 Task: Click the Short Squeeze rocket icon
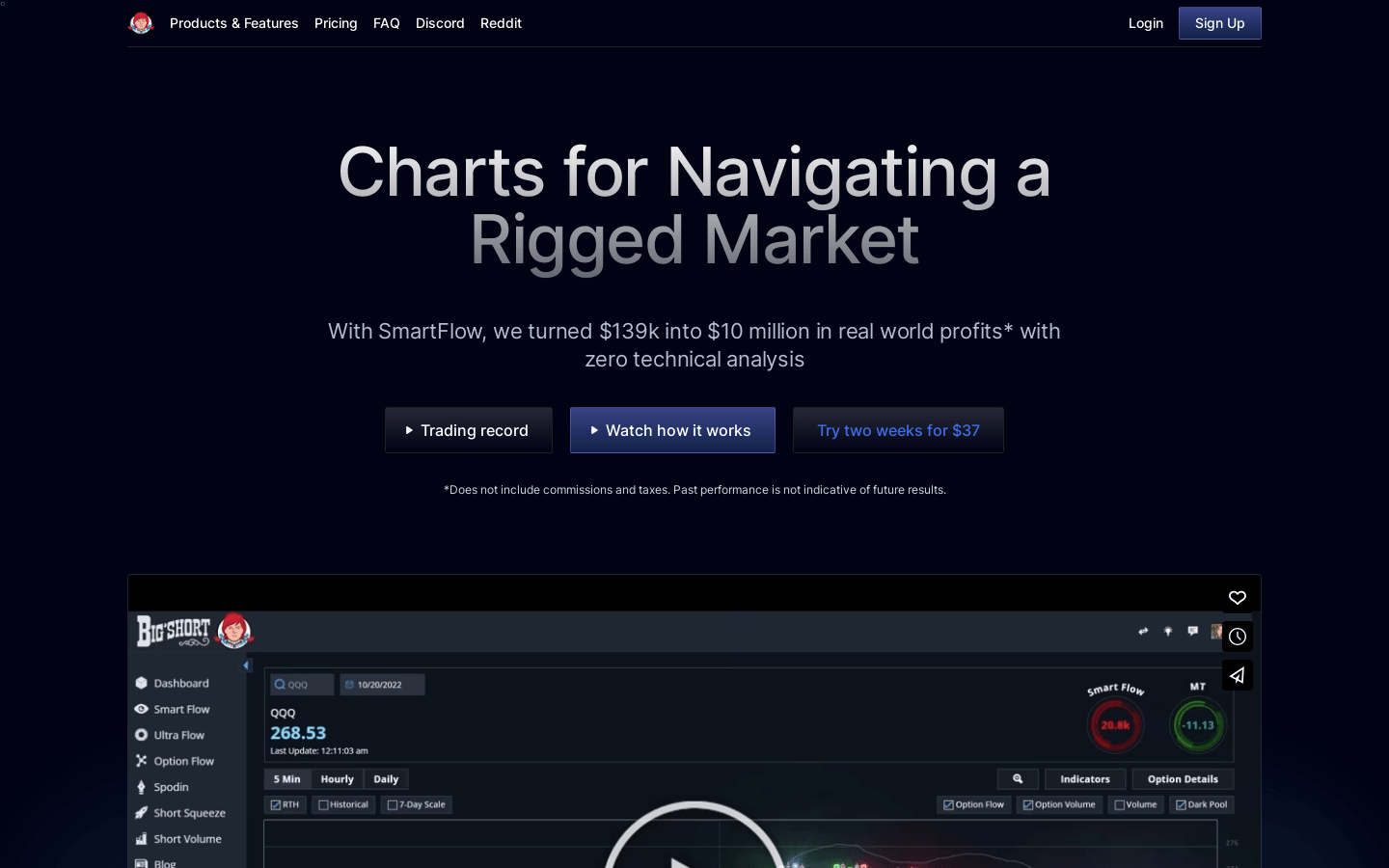tap(141, 813)
